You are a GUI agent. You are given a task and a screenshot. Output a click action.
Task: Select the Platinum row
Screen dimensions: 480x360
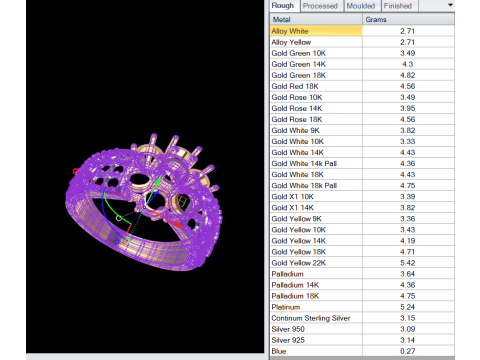click(x=362, y=307)
